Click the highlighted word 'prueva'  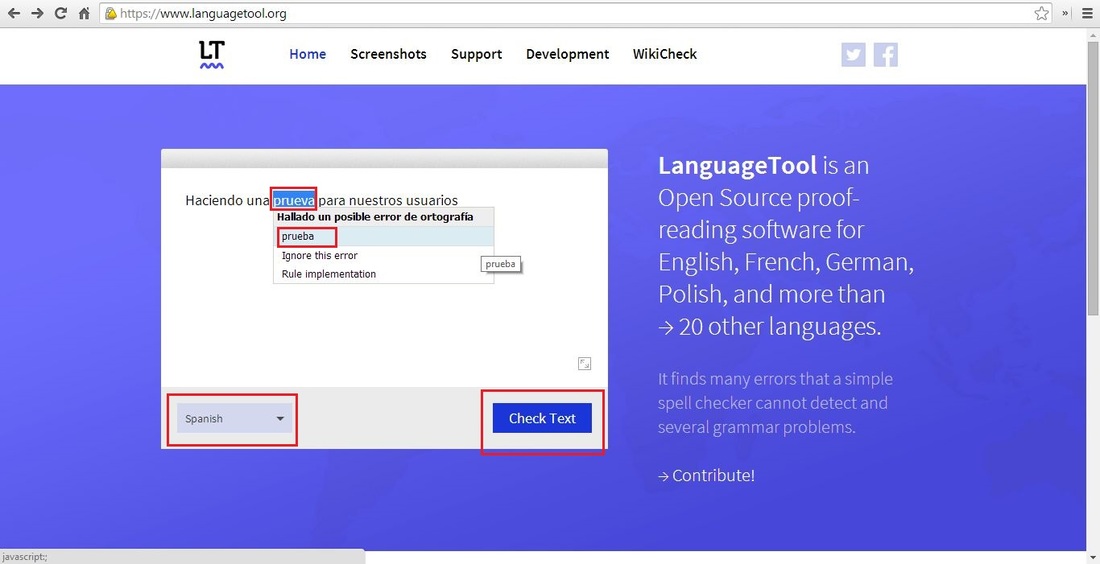(x=294, y=200)
